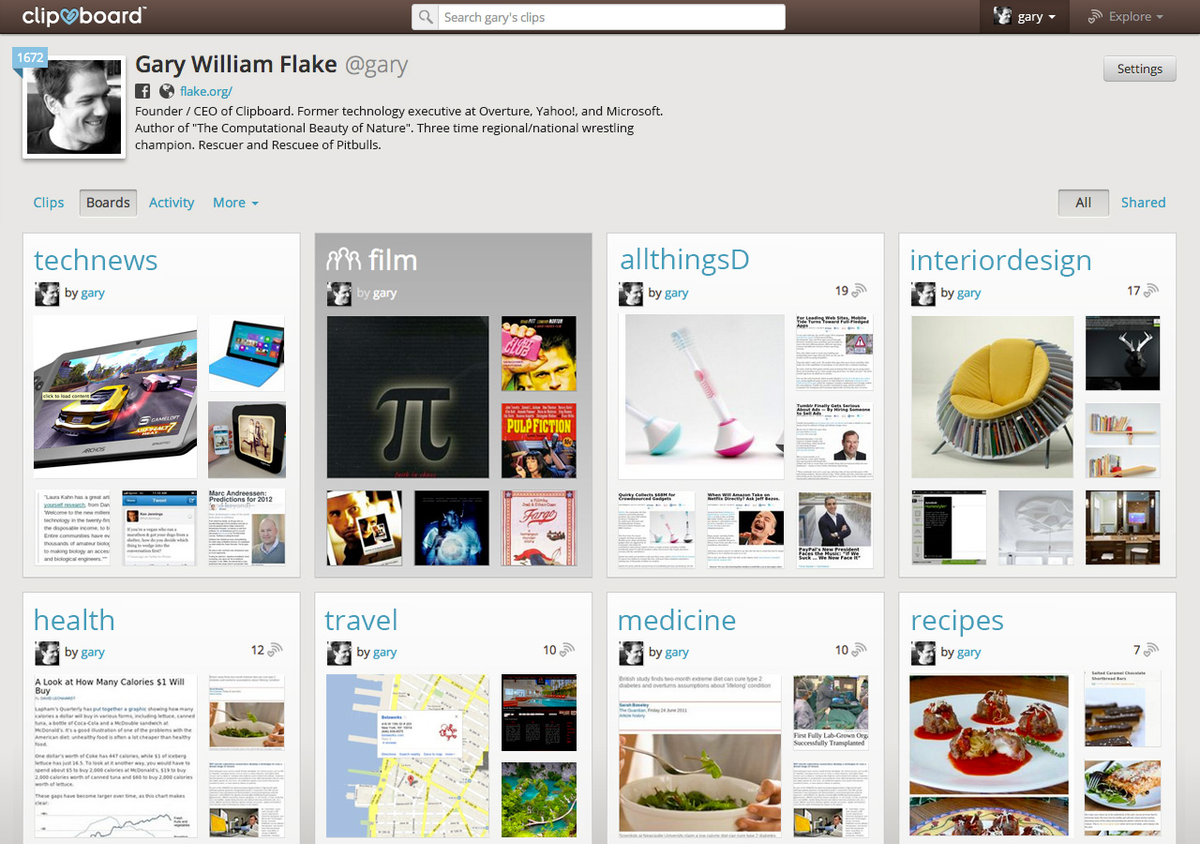Click the film board's group icon
The image size is (1200, 844).
pyautogui.click(x=343, y=260)
